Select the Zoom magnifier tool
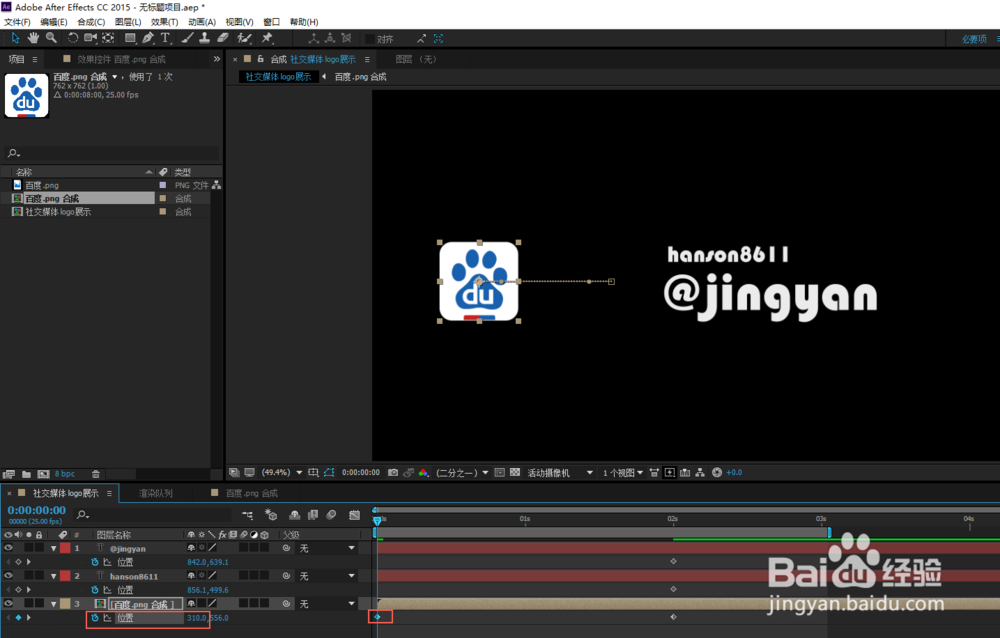The height and width of the screenshot is (638, 1000). tap(51, 38)
